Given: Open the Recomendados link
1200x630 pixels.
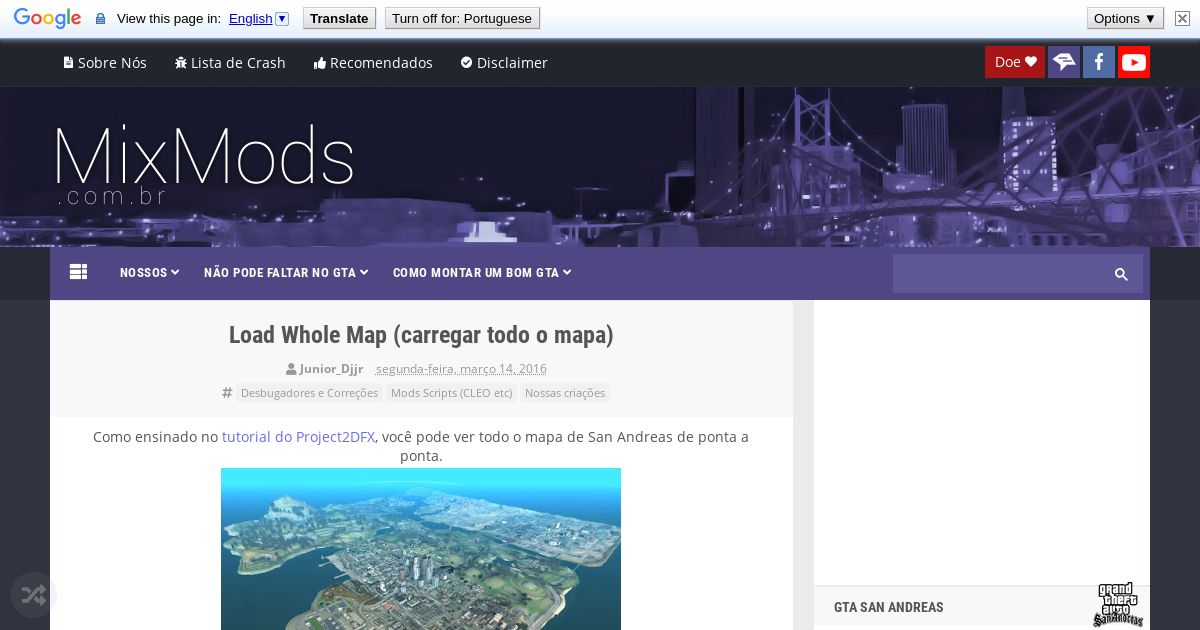Looking at the screenshot, I should [x=373, y=63].
